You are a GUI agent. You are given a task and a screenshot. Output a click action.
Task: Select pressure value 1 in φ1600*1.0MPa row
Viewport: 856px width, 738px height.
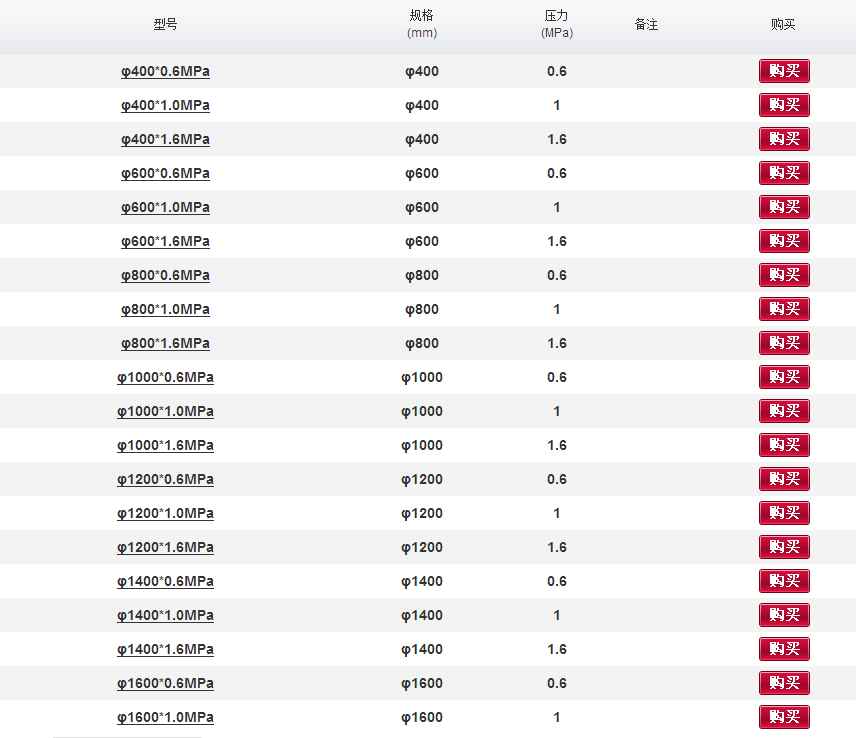[x=557, y=717]
